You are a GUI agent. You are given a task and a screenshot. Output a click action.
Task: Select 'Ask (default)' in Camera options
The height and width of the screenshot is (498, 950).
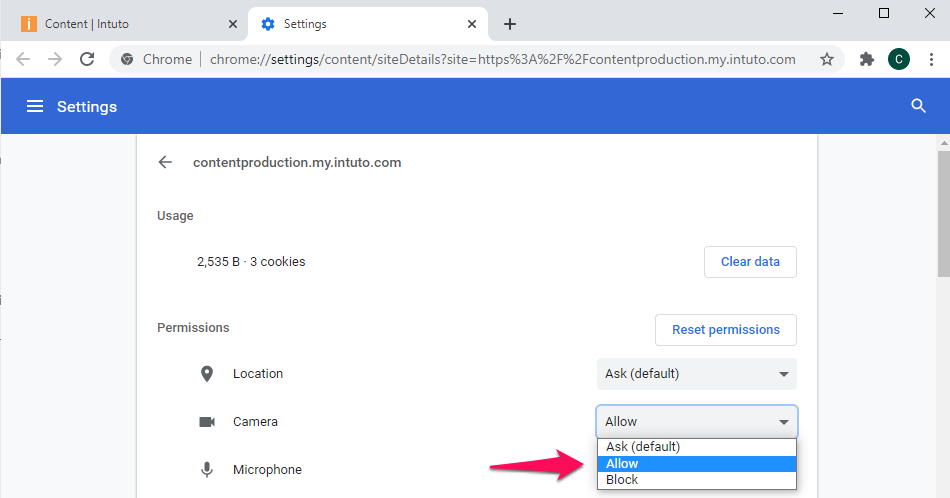coord(696,447)
